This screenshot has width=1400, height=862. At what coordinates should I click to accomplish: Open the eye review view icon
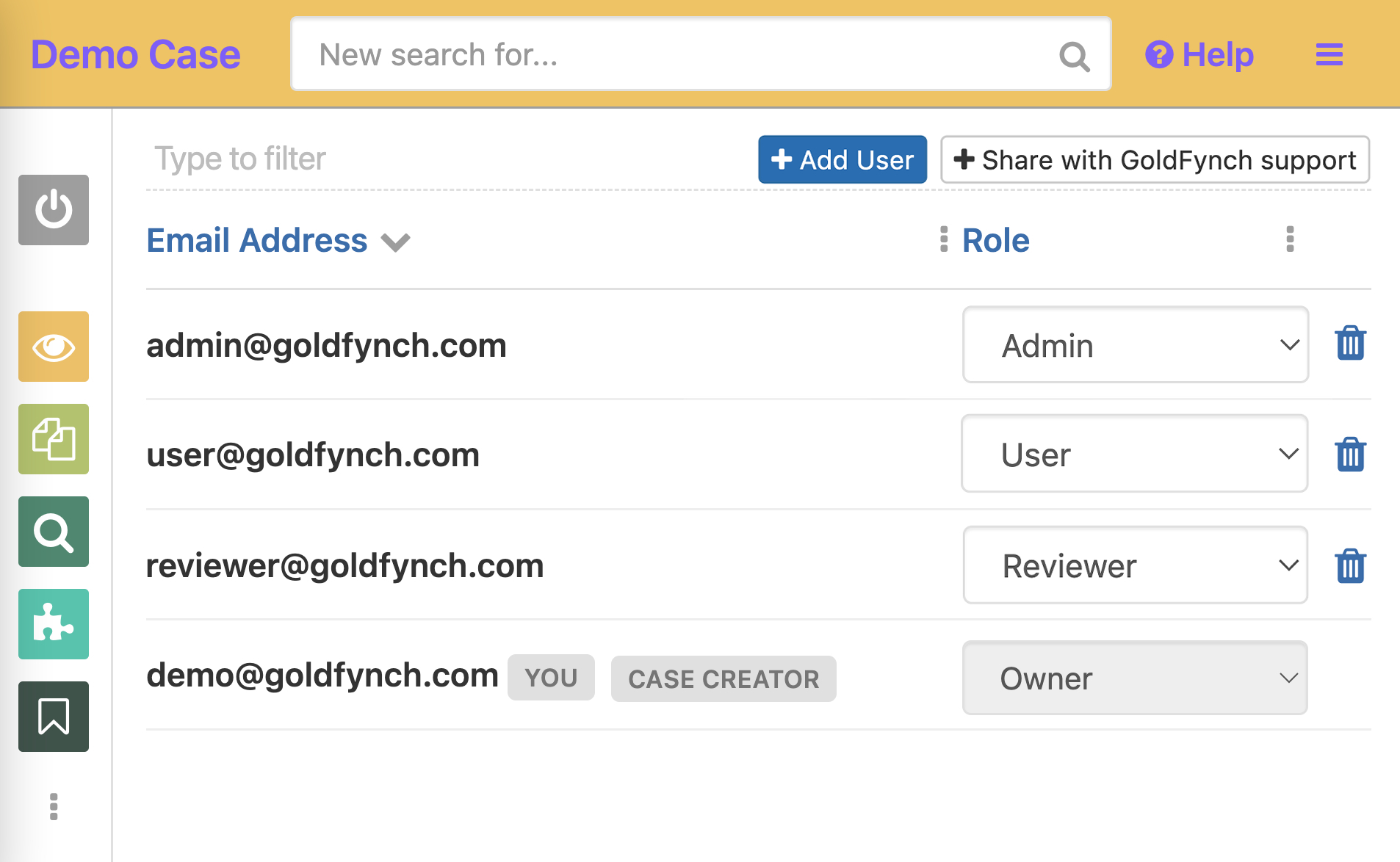(x=54, y=347)
